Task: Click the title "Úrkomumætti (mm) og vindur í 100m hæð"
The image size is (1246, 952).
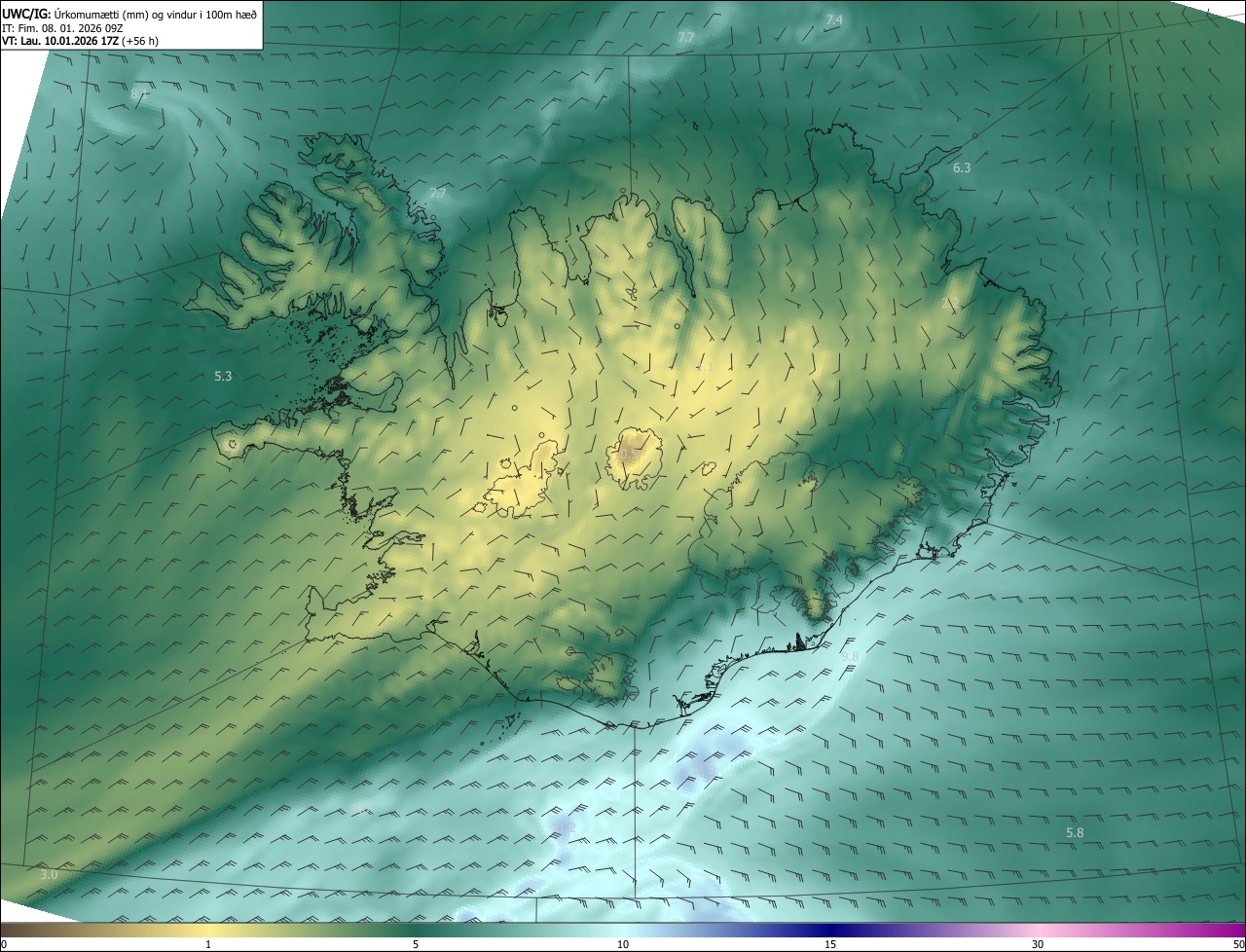Action: (155, 14)
